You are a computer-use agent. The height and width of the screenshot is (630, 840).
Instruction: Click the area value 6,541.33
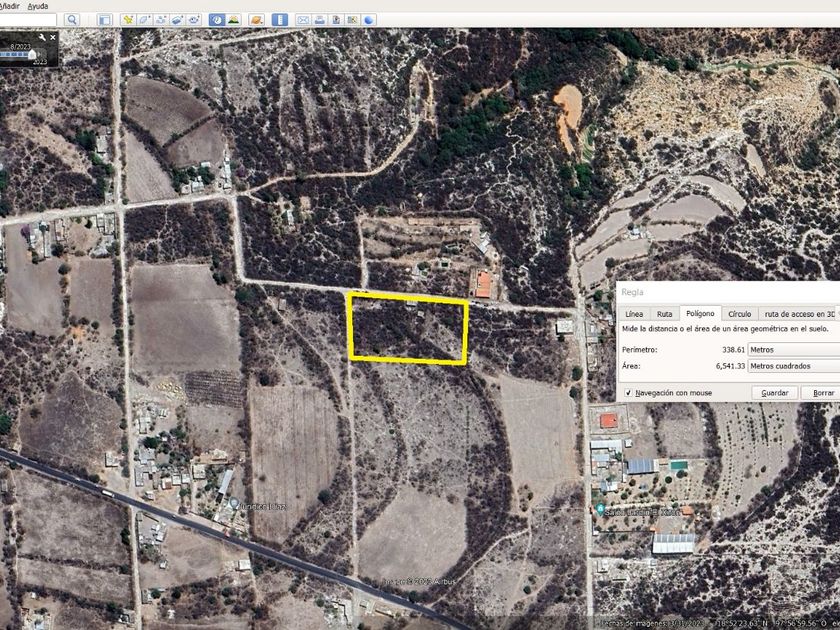click(x=730, y=366)
